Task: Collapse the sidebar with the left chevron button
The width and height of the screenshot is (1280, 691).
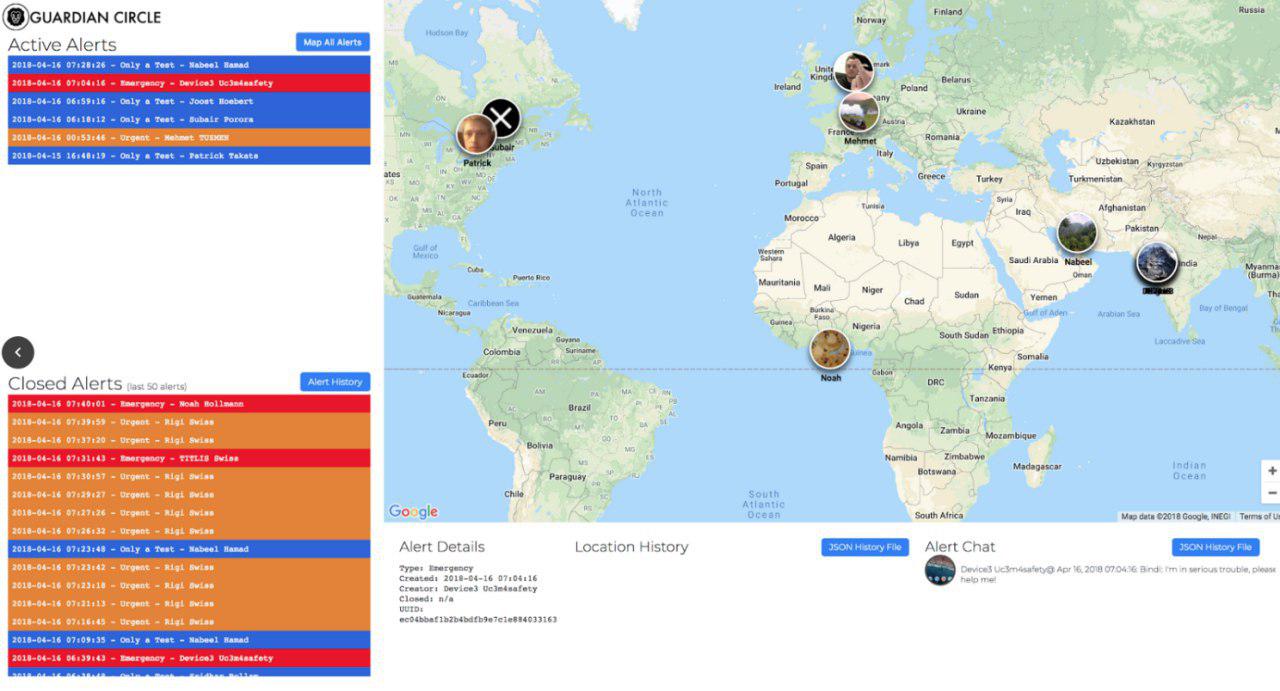Action: point(18,352)
